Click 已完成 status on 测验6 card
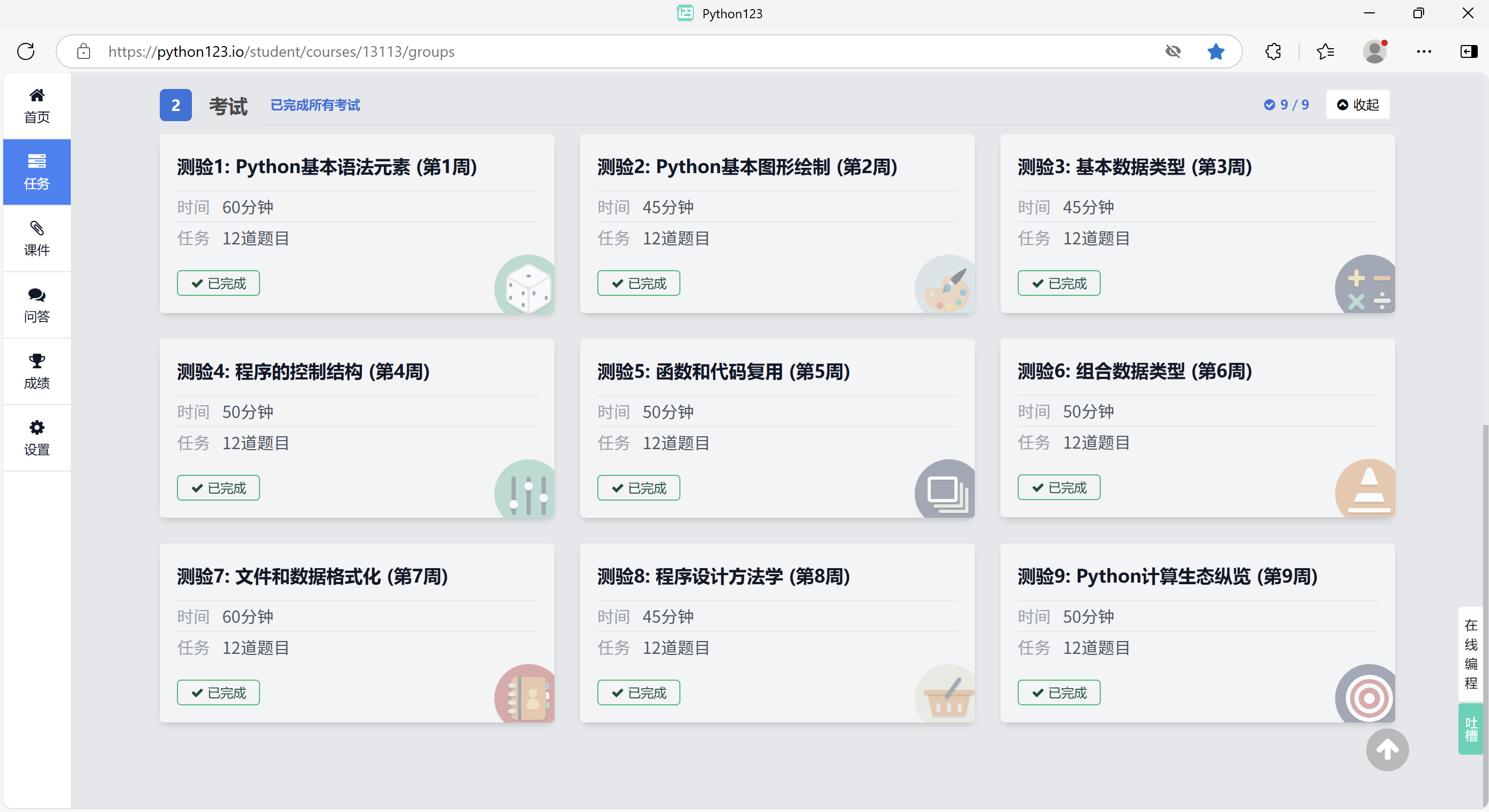The width and height of the screenshot is (1489, 812). pos(1058,487)
